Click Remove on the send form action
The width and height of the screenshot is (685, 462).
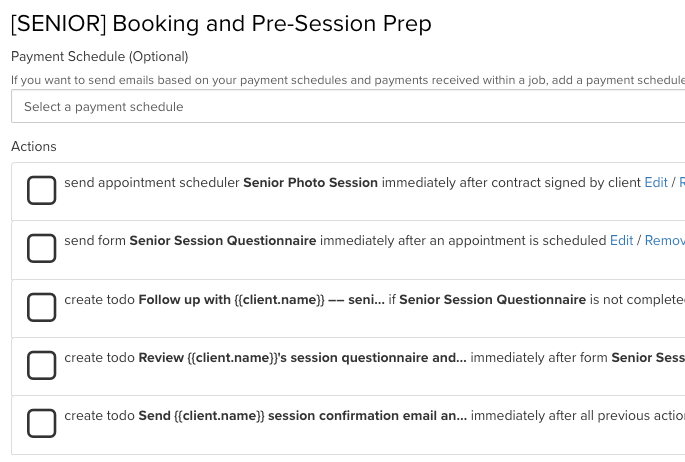[664, 241]
